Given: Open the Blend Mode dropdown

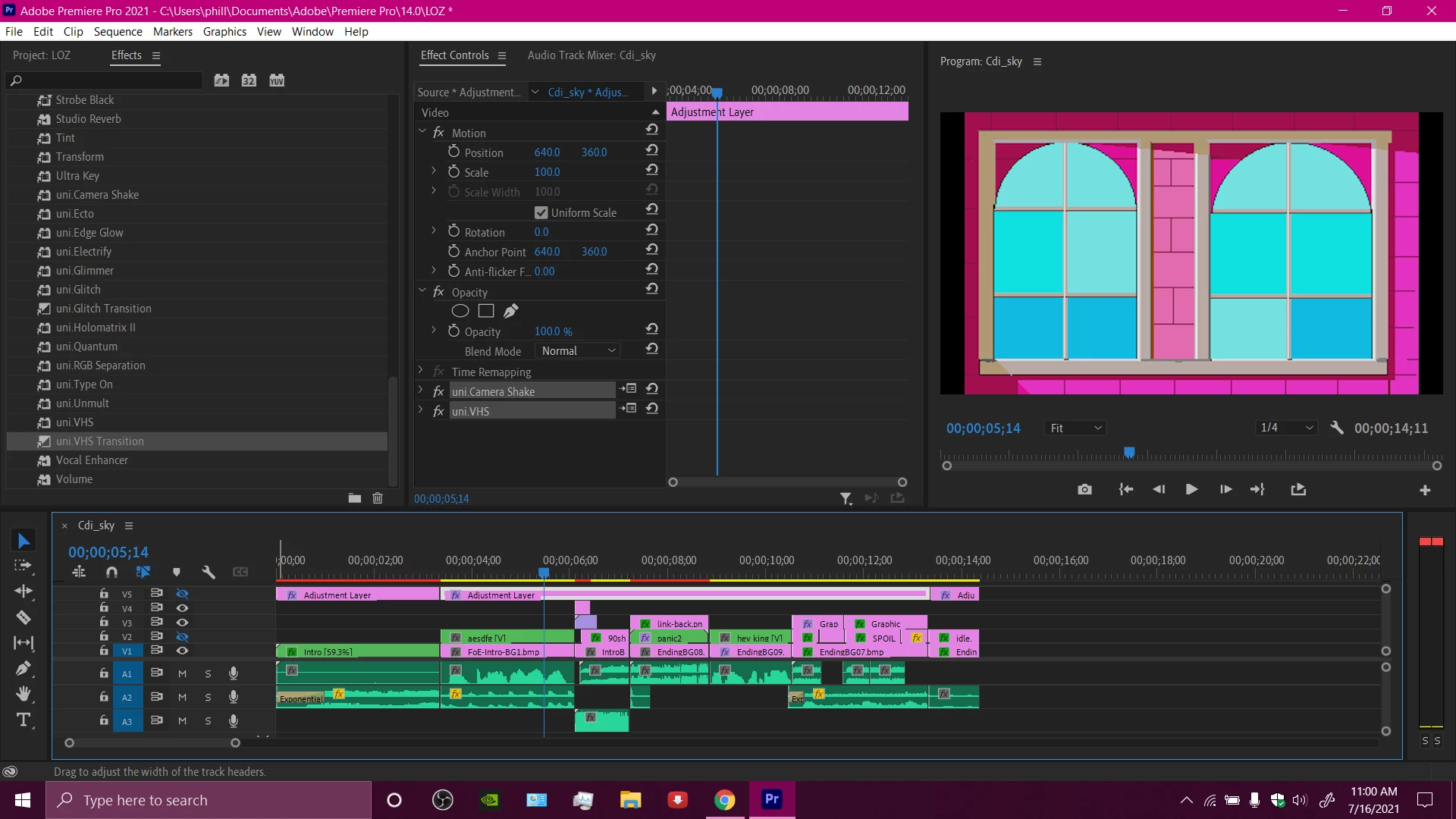Looking at the screenshot, I should (578, 351).
